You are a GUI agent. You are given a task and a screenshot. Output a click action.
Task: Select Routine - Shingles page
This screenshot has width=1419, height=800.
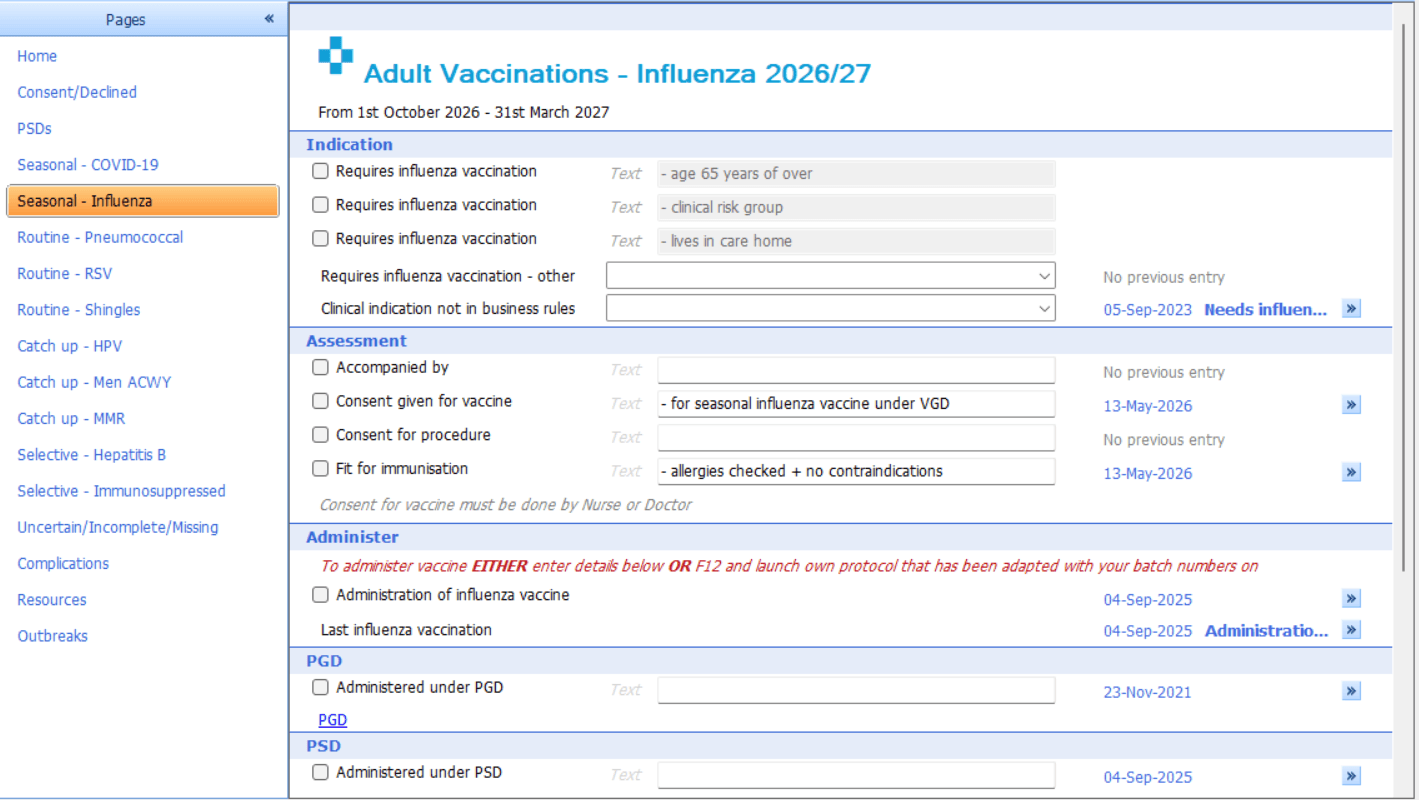click(79, 310)
